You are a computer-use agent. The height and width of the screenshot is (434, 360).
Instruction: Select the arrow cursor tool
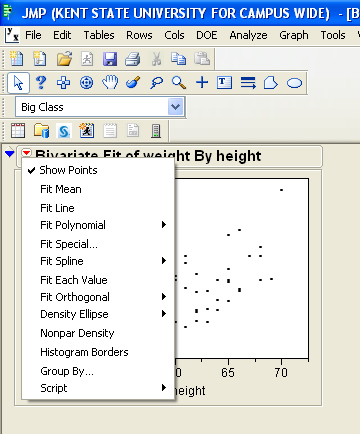[x=18, y=82]
